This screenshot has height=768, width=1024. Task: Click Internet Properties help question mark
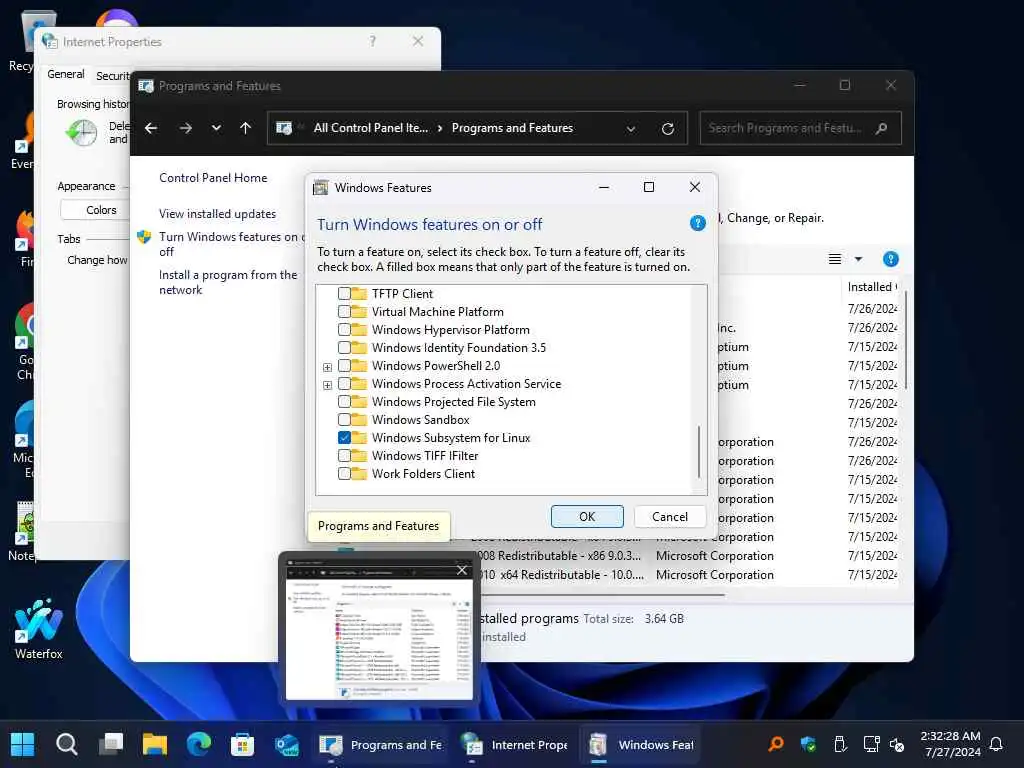[x=372, y=41]
